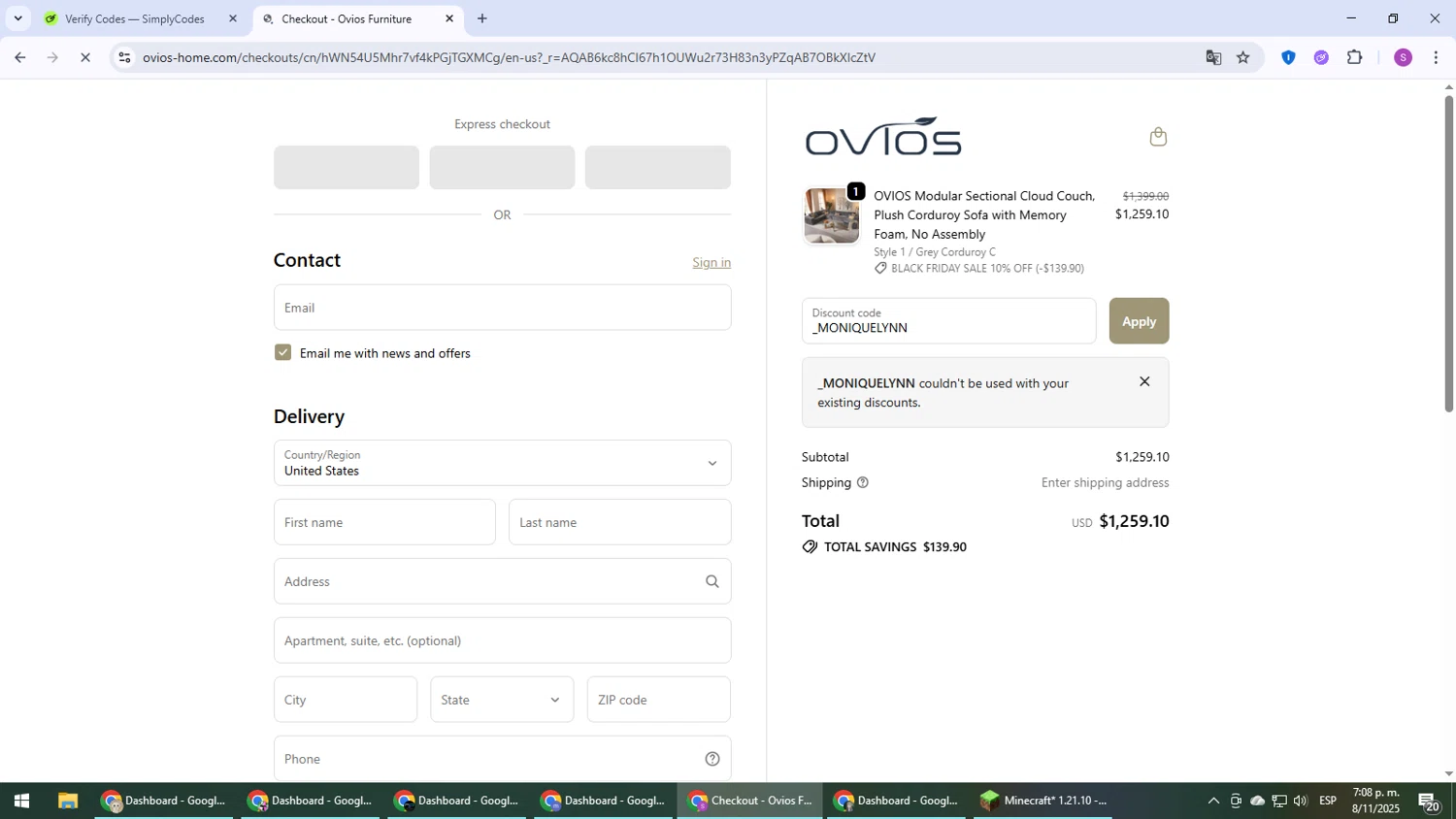The height and width of the screenshot is (819, 1456).
Task: Open the State dropdown
Action: (x=502, y=700)
